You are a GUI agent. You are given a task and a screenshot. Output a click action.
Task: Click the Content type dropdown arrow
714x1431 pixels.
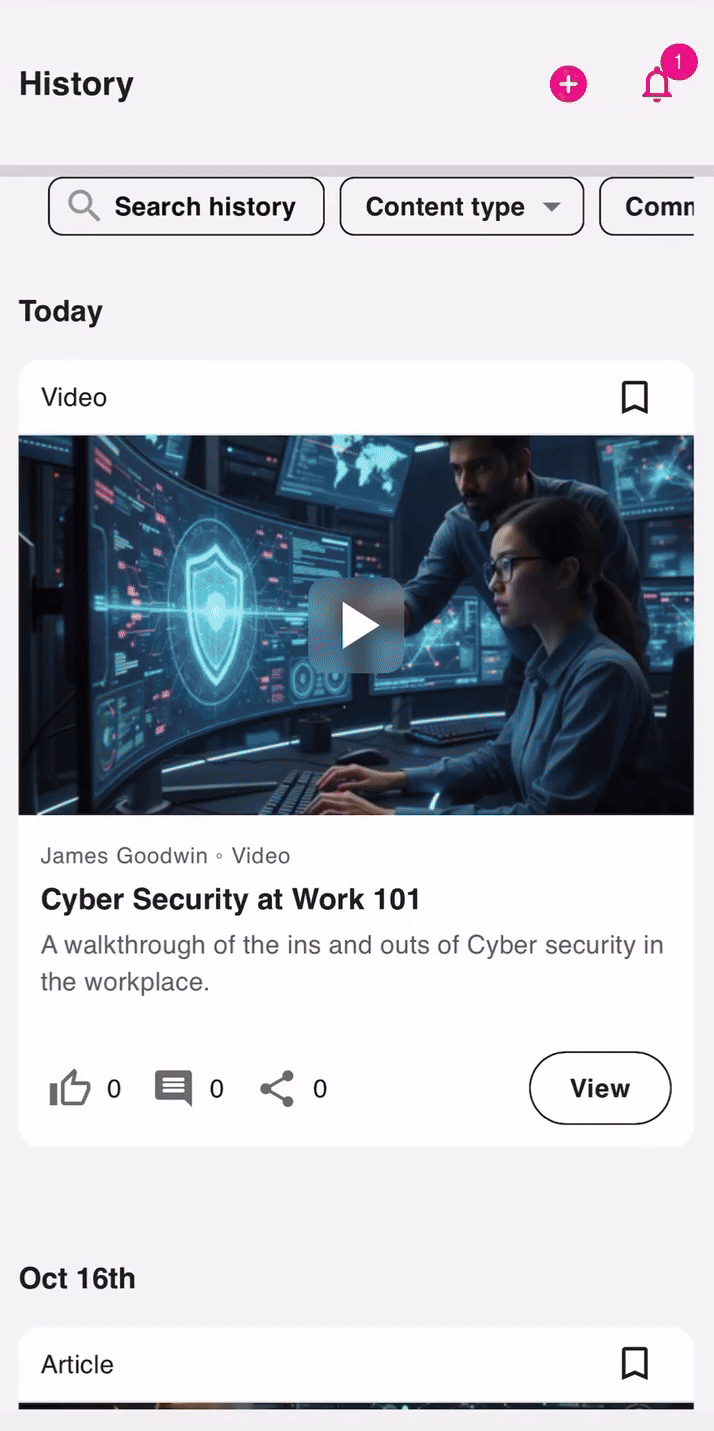click(551, 207)
